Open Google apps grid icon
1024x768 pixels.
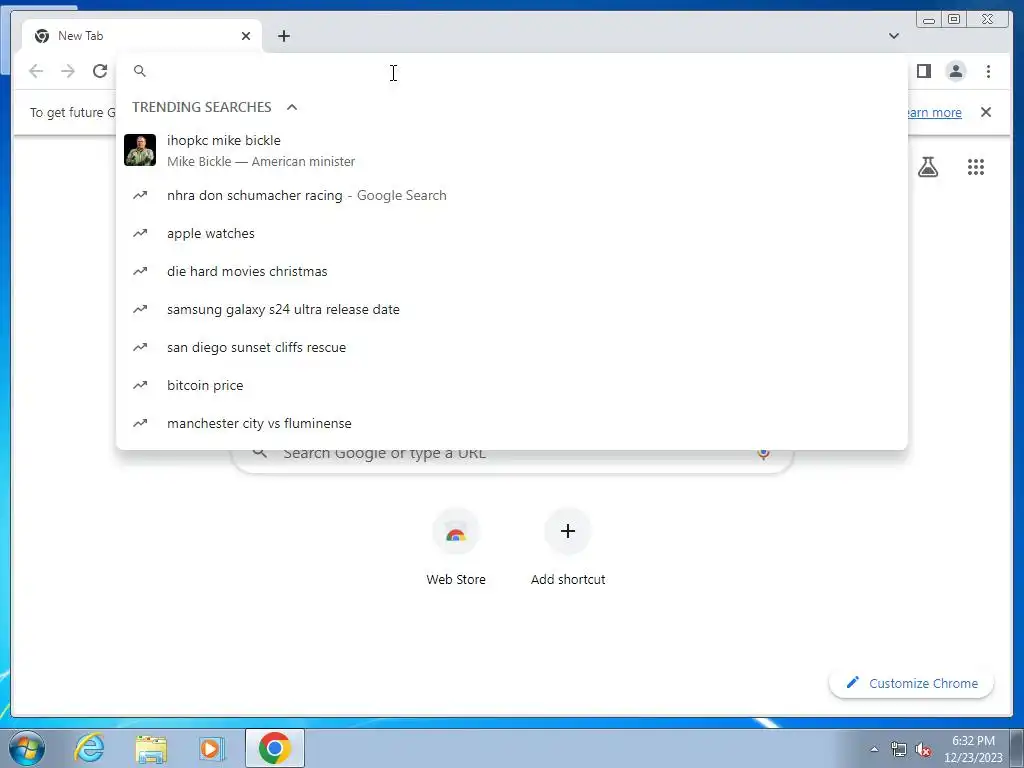[x=976, y=167]
